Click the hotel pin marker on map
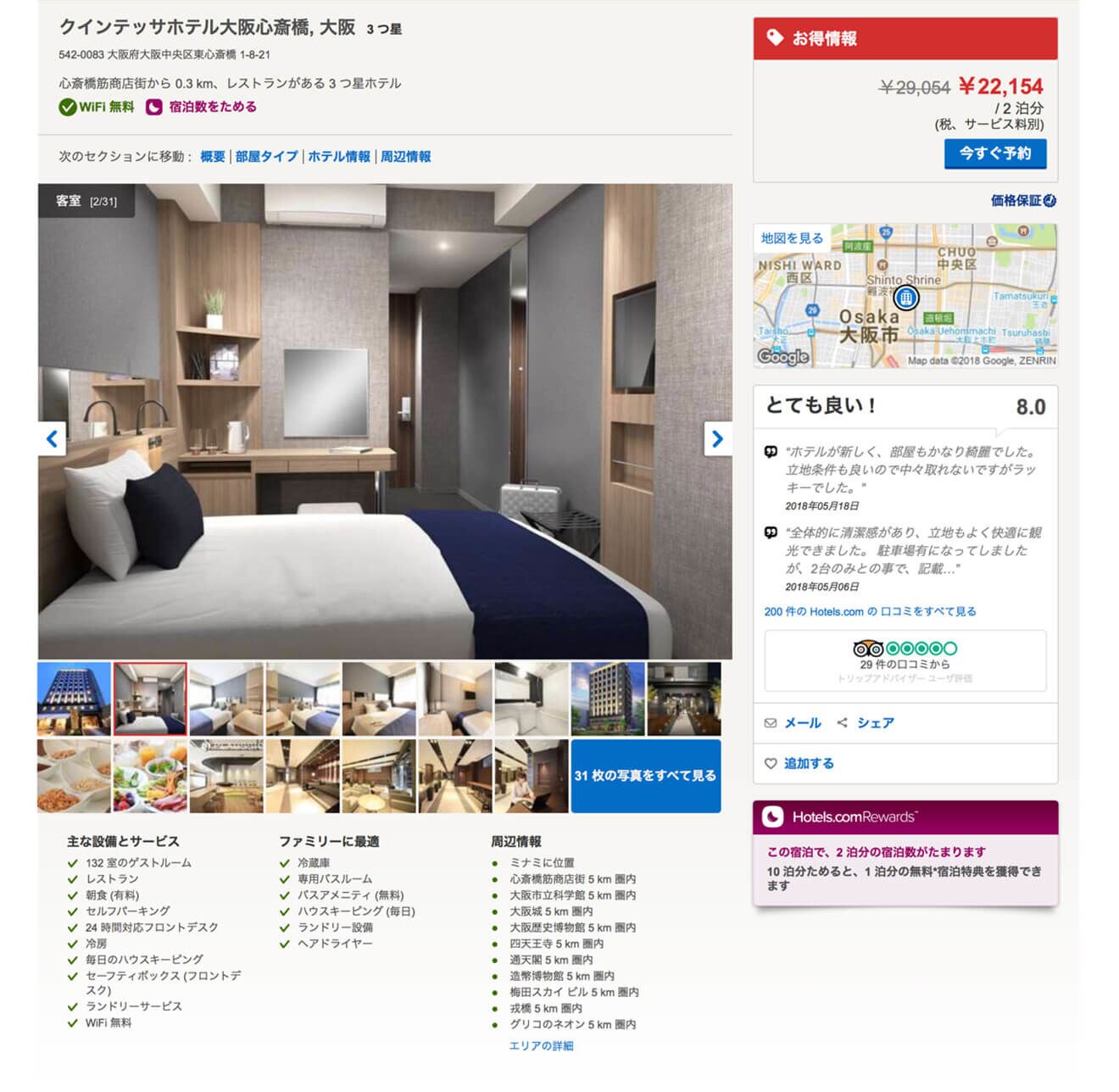The width and height of the screenshot is (1119, 1092). [x=906, y=298]
